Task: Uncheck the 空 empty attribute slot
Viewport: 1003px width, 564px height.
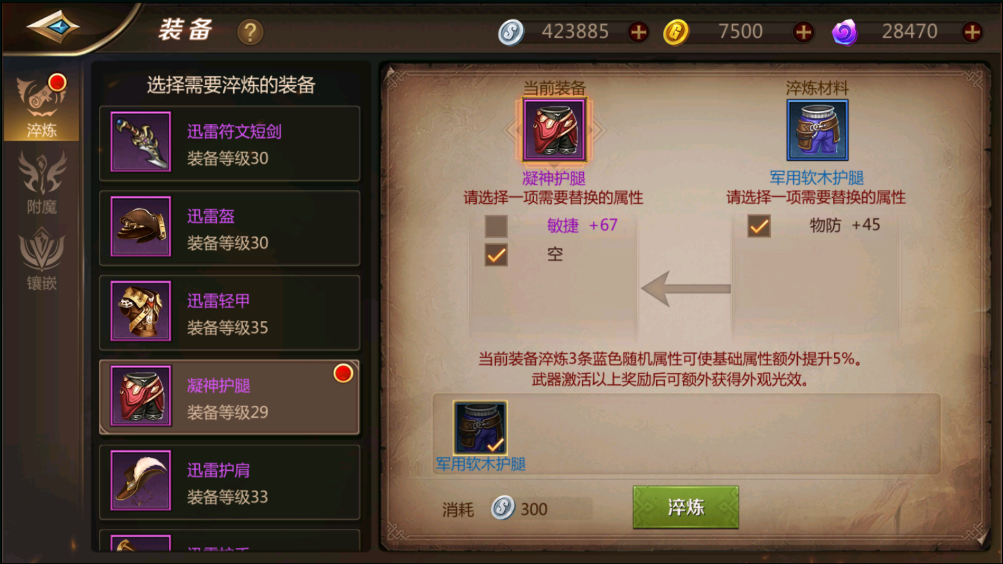Action: [496, 255]
